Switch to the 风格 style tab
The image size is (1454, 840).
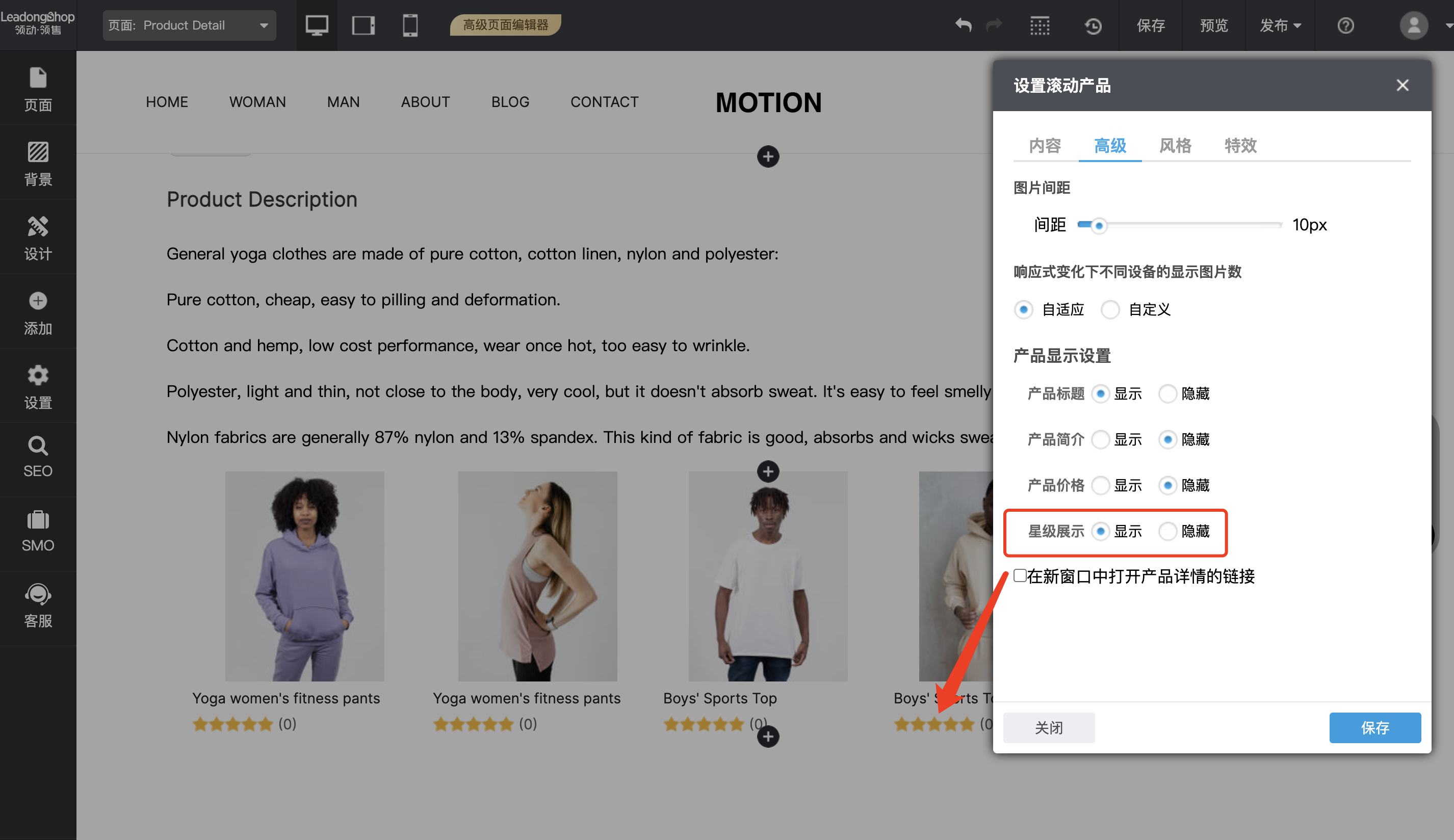coord(1175,145)
